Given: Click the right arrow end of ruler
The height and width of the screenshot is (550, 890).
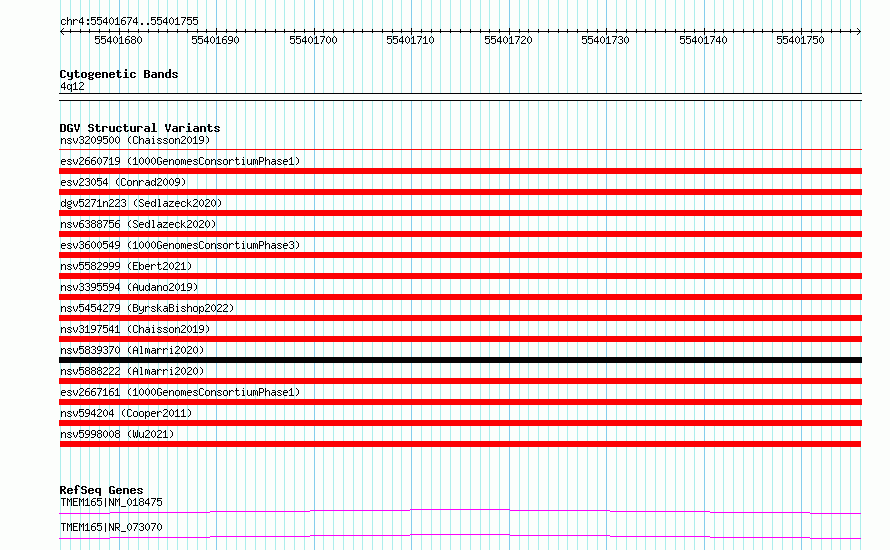Looking at the screenshot, I should pos(859,31).
